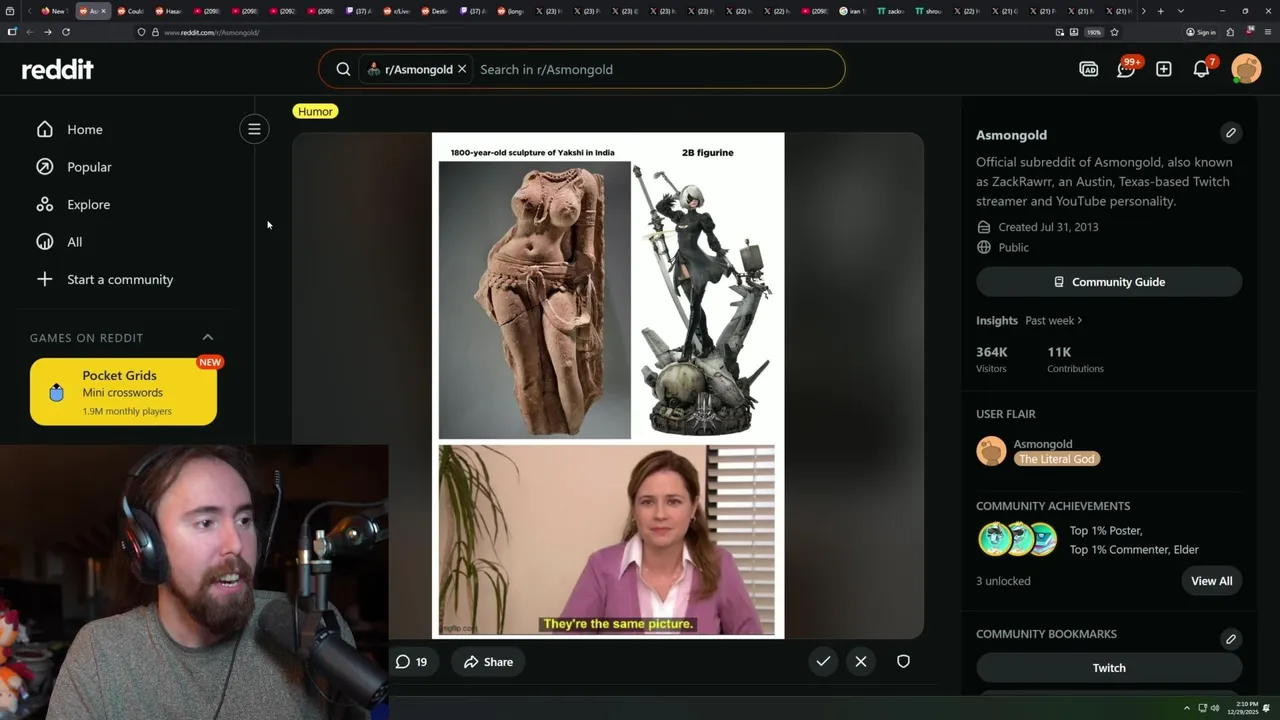
Task: Remove the r/Asmongold search filter chip
Action: (462, 69)
